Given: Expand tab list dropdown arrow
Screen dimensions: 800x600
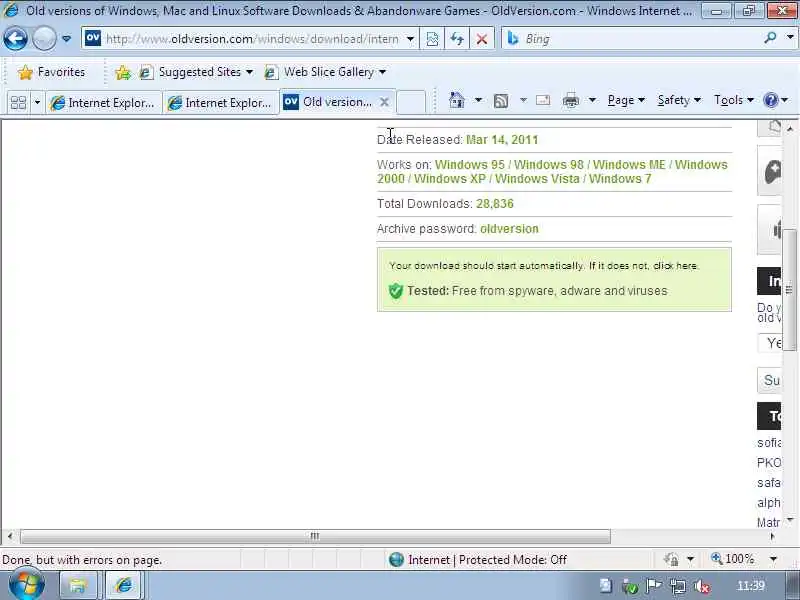Looking at the screenshot, I should 37,103.
